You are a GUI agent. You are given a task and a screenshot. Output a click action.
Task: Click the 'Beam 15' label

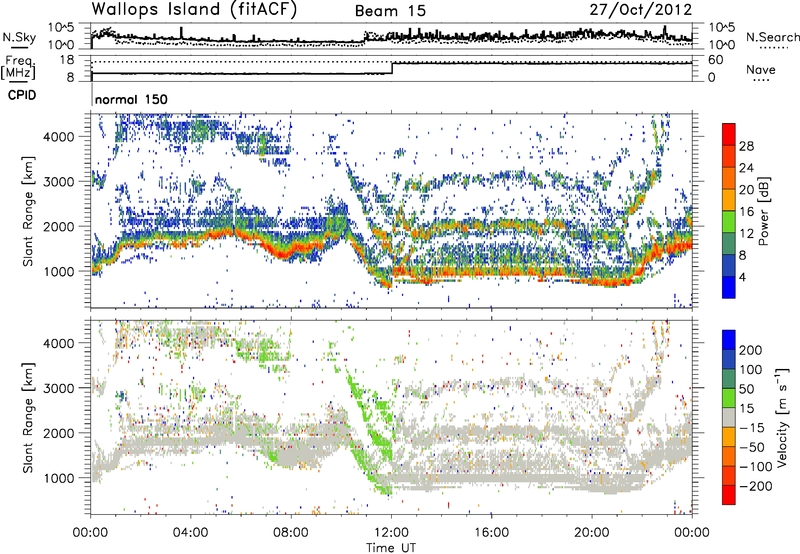(x=390, y=11)
